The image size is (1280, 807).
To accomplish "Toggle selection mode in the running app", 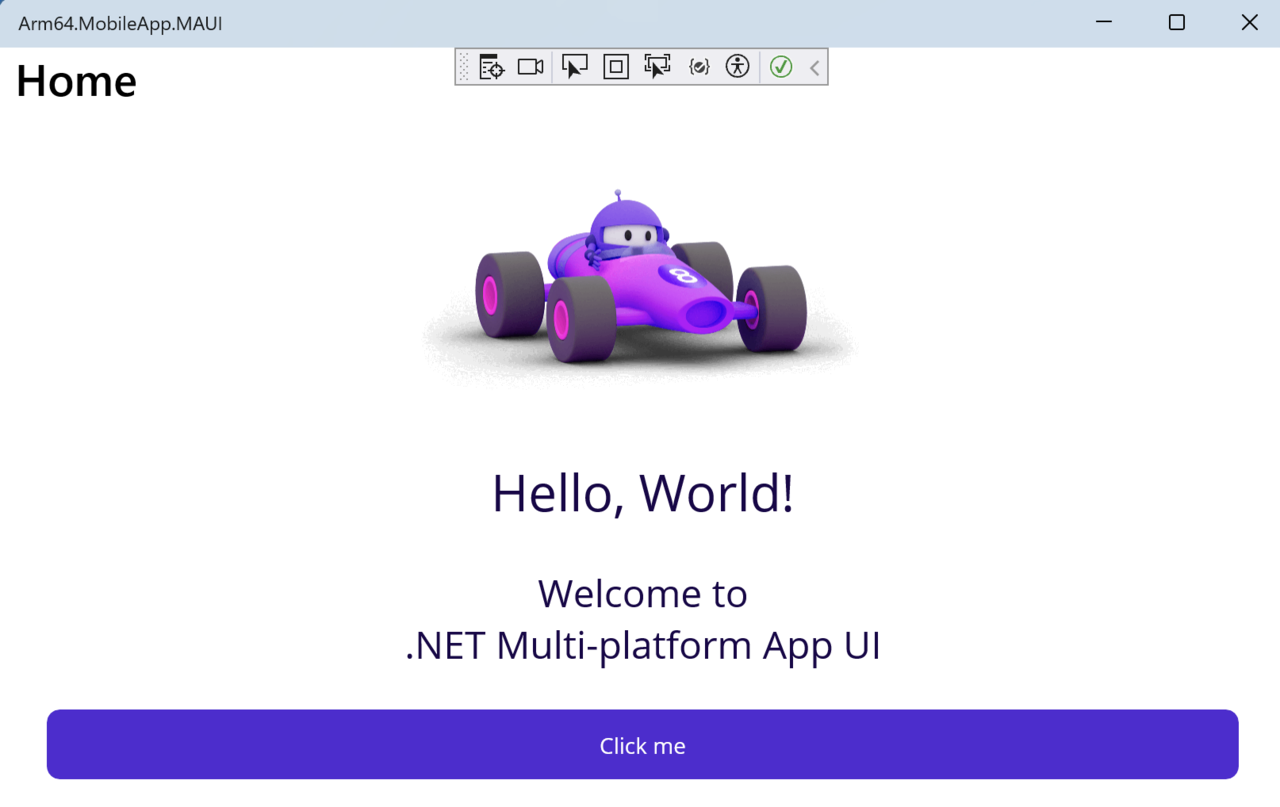I will click(575, 66).
